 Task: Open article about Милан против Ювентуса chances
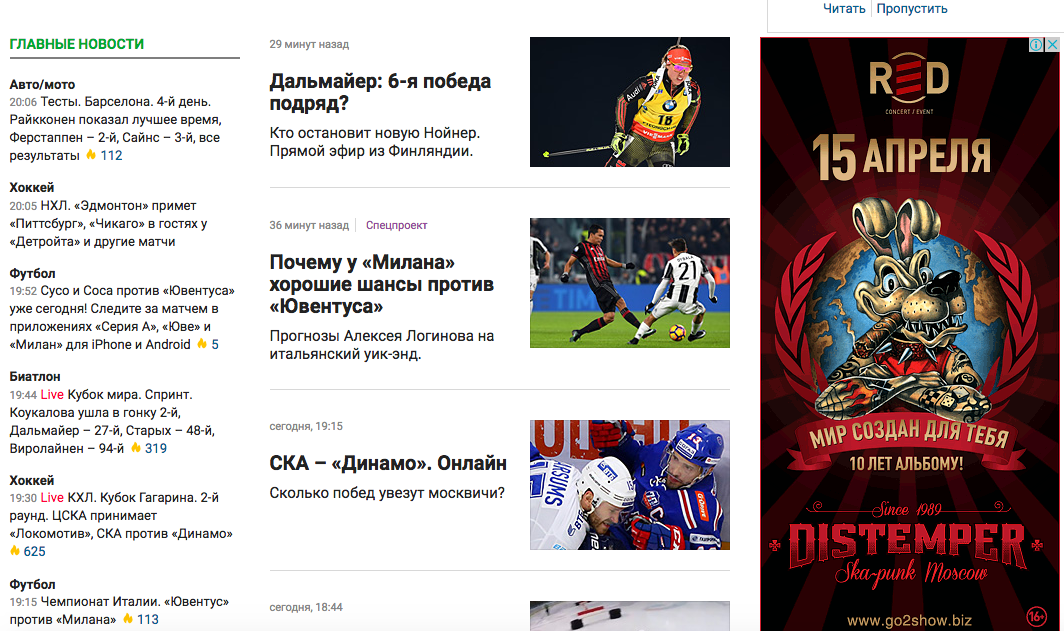coord(381,284)
